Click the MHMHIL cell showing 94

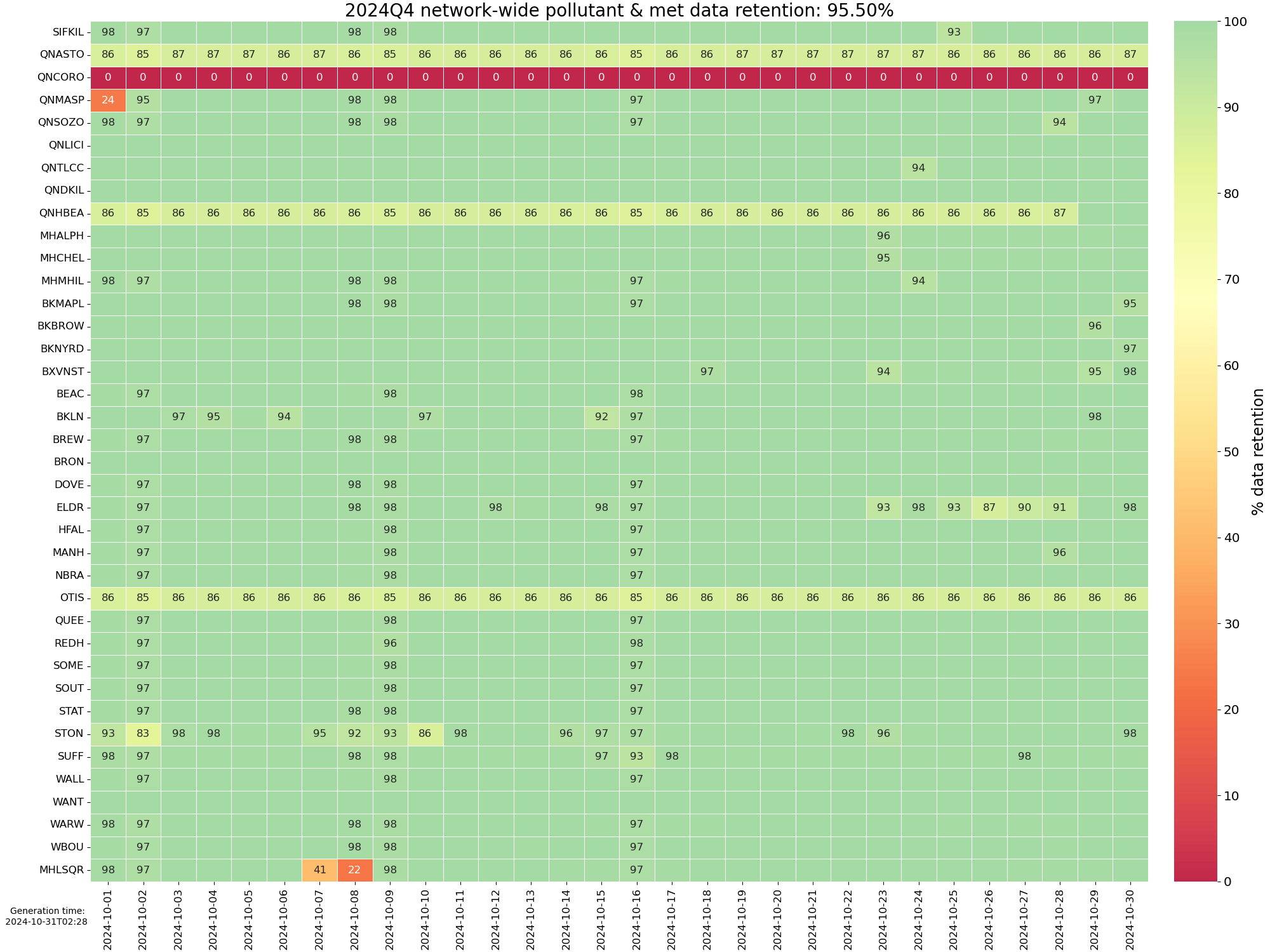click(918, 281)
